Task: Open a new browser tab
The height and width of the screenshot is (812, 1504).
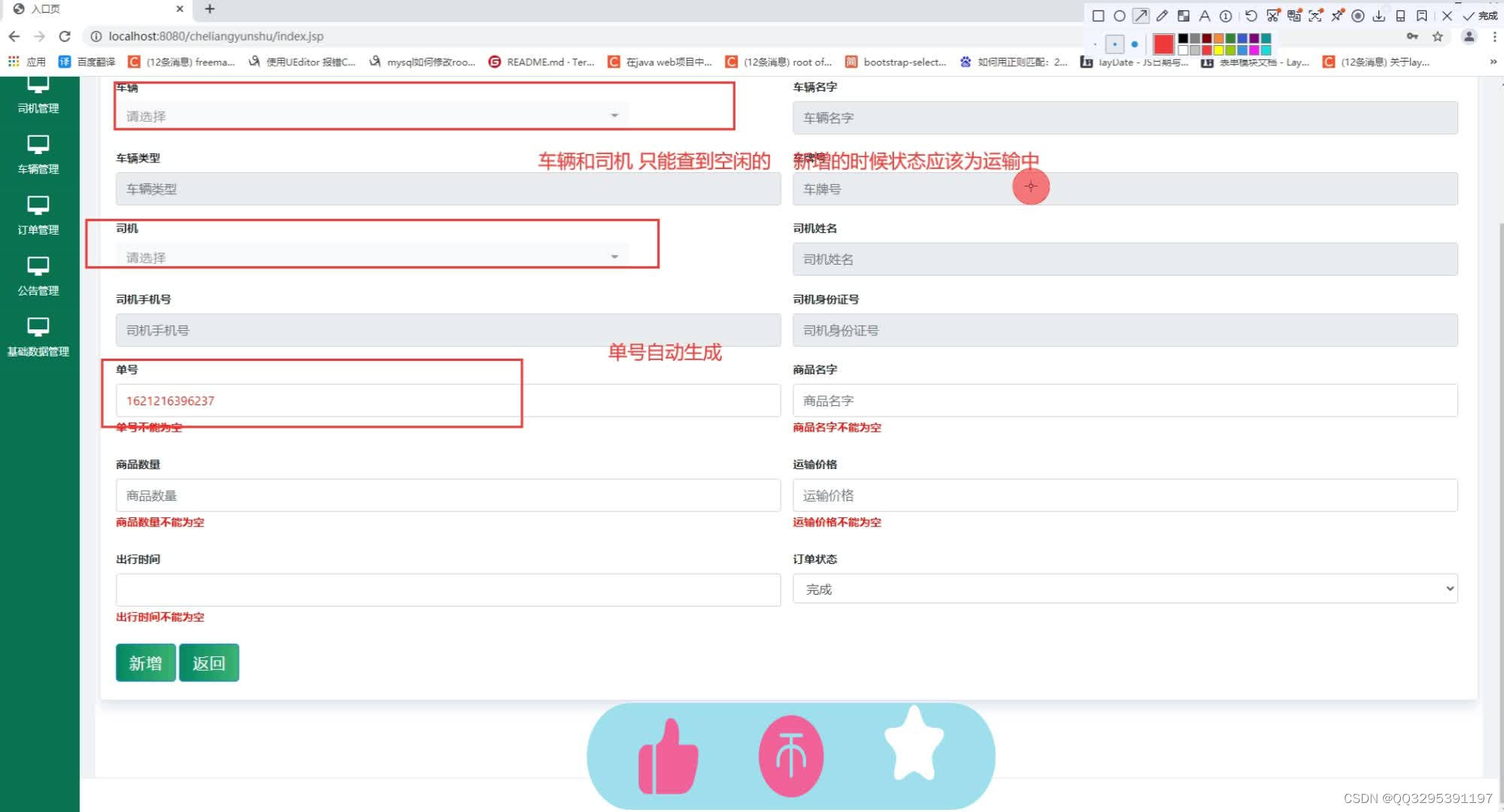Action: [210, 9]
